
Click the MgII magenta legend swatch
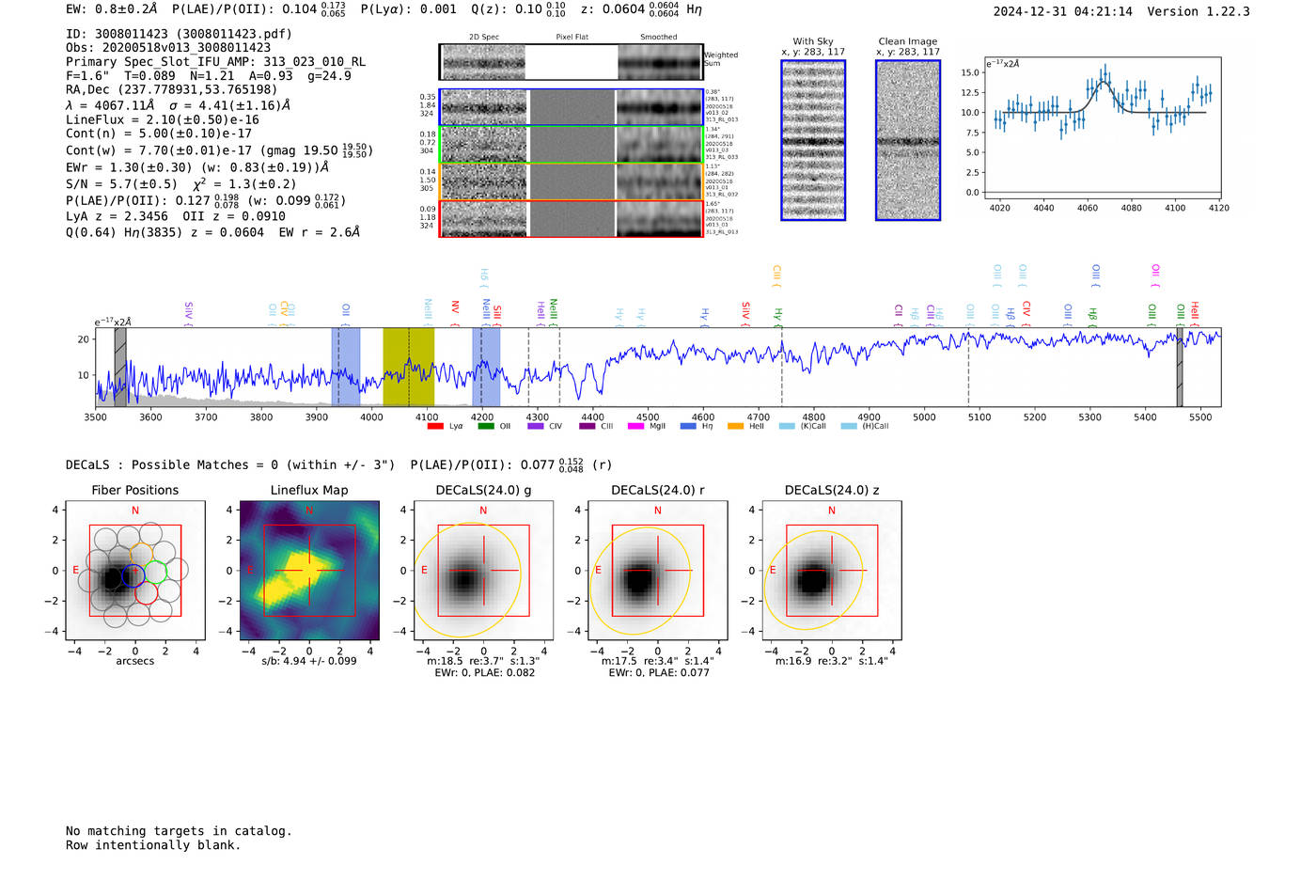tap(635, 426)
